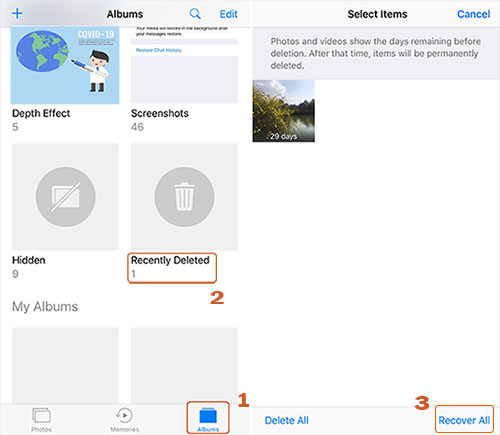Open the Screenshots album thumbnail
The width and height of the screenshot is (500, 435).
click(184, 66)
